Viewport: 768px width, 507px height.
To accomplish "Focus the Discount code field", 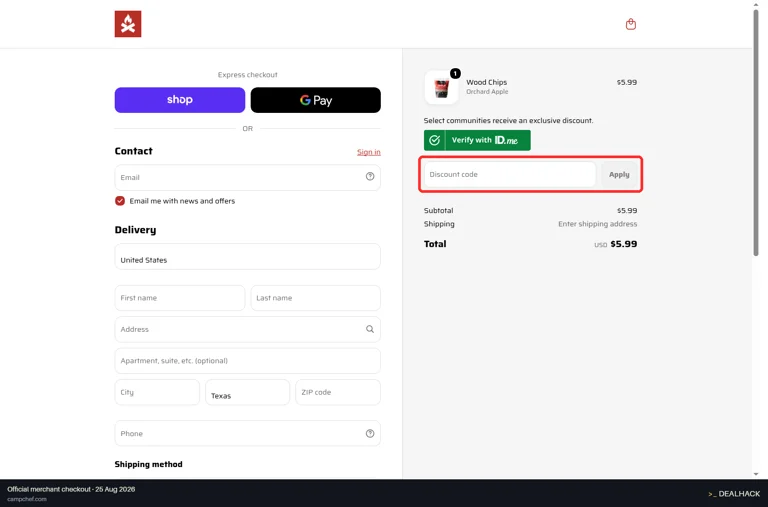I will pyautogui.click(x=510, y=174).
